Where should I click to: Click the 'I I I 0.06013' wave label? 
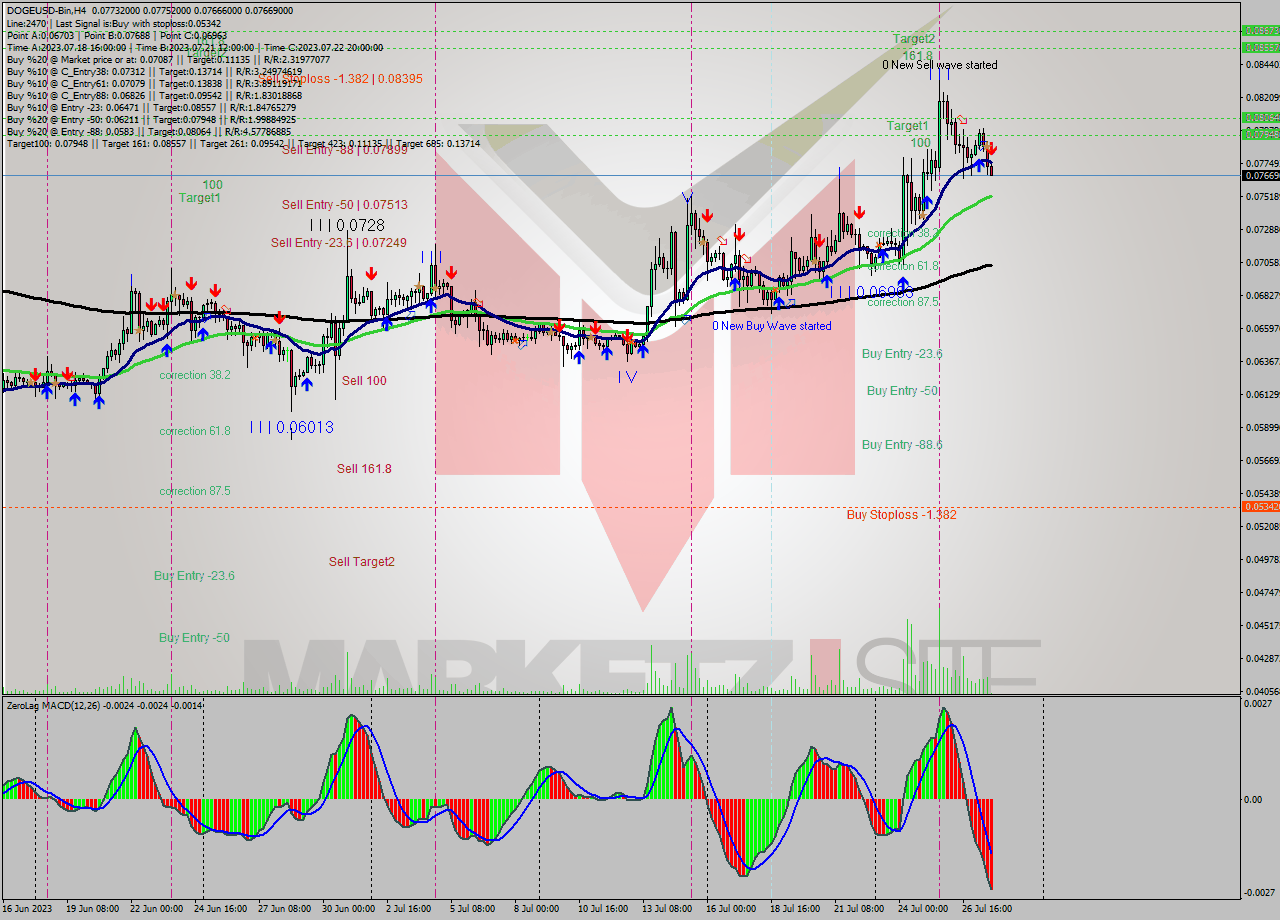(x=292, y=427)
